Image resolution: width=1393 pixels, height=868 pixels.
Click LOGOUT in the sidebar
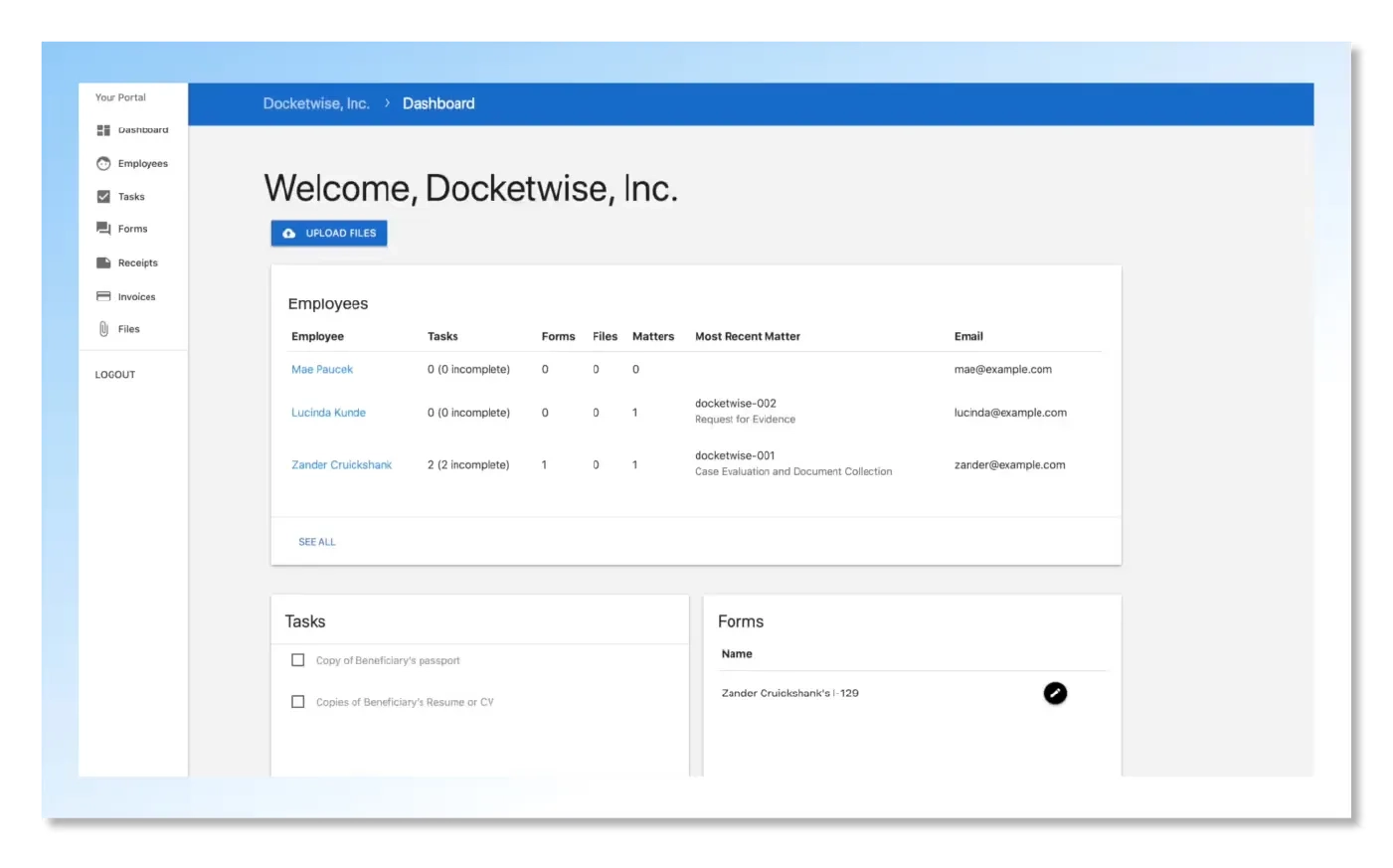(x=114, y=374)
